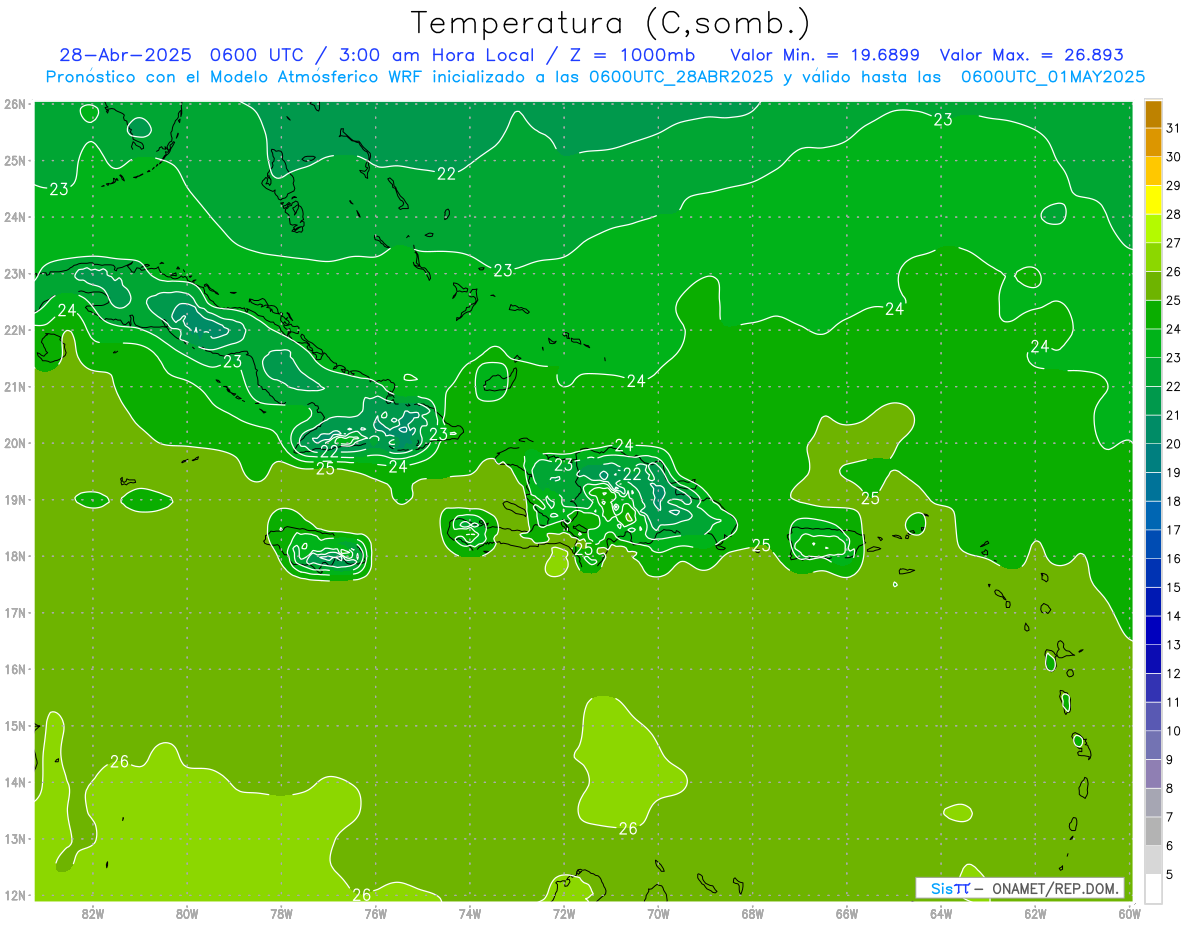Click the '21' label on color scale
The image size is (1200, 927).
(1173, 415)
